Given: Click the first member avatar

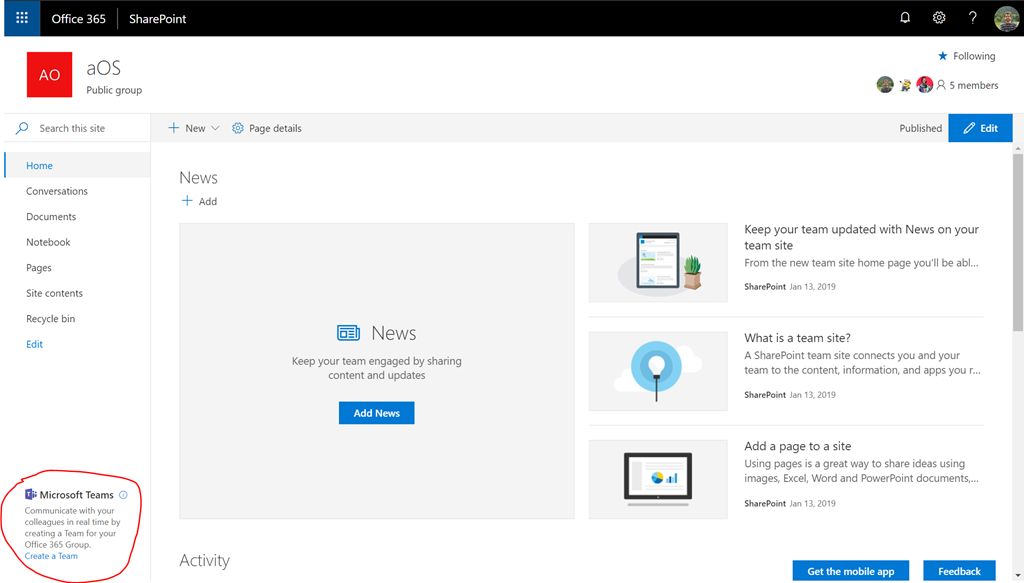Looking at the screenshot, I should (885, 85).
